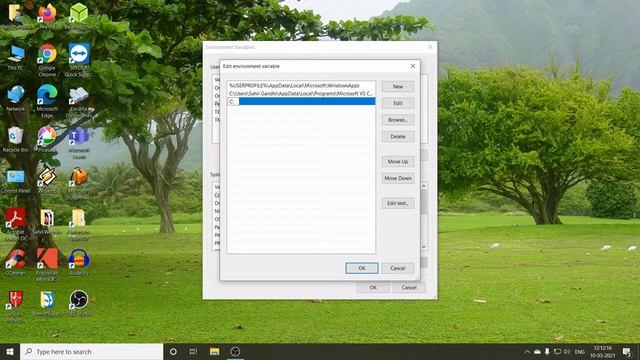Open the OneDrive cloud tray icon

[538, 351]
